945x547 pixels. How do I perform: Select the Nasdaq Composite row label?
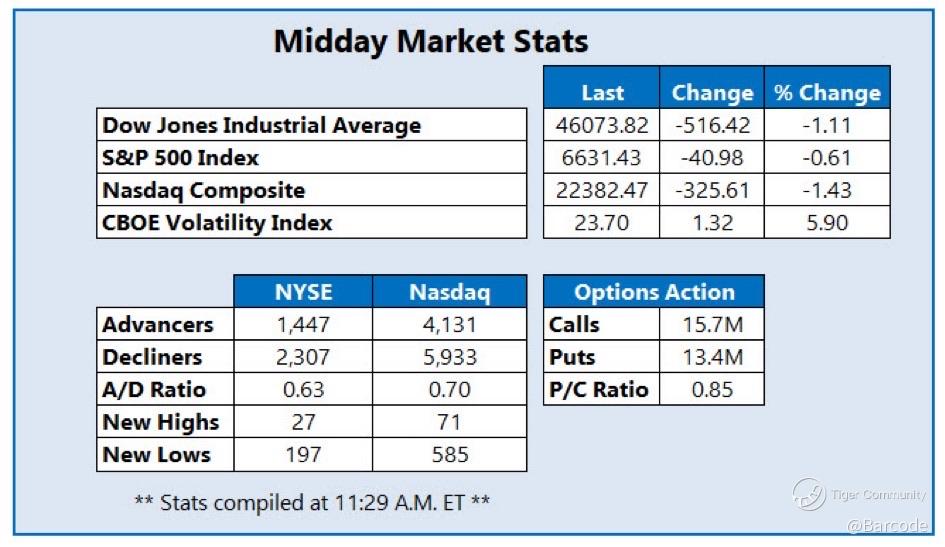pyautogui.click(x=204, y=190)
